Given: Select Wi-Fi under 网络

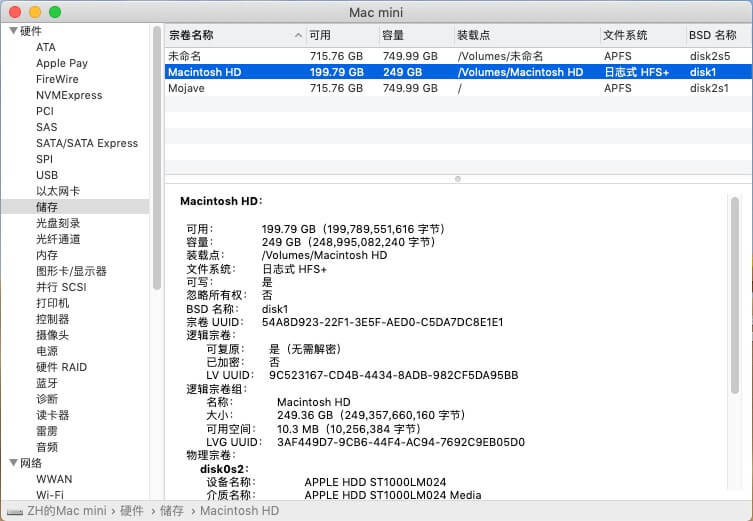Looking at the screenshot, I should pyautogui.click(x=50, y=495).
